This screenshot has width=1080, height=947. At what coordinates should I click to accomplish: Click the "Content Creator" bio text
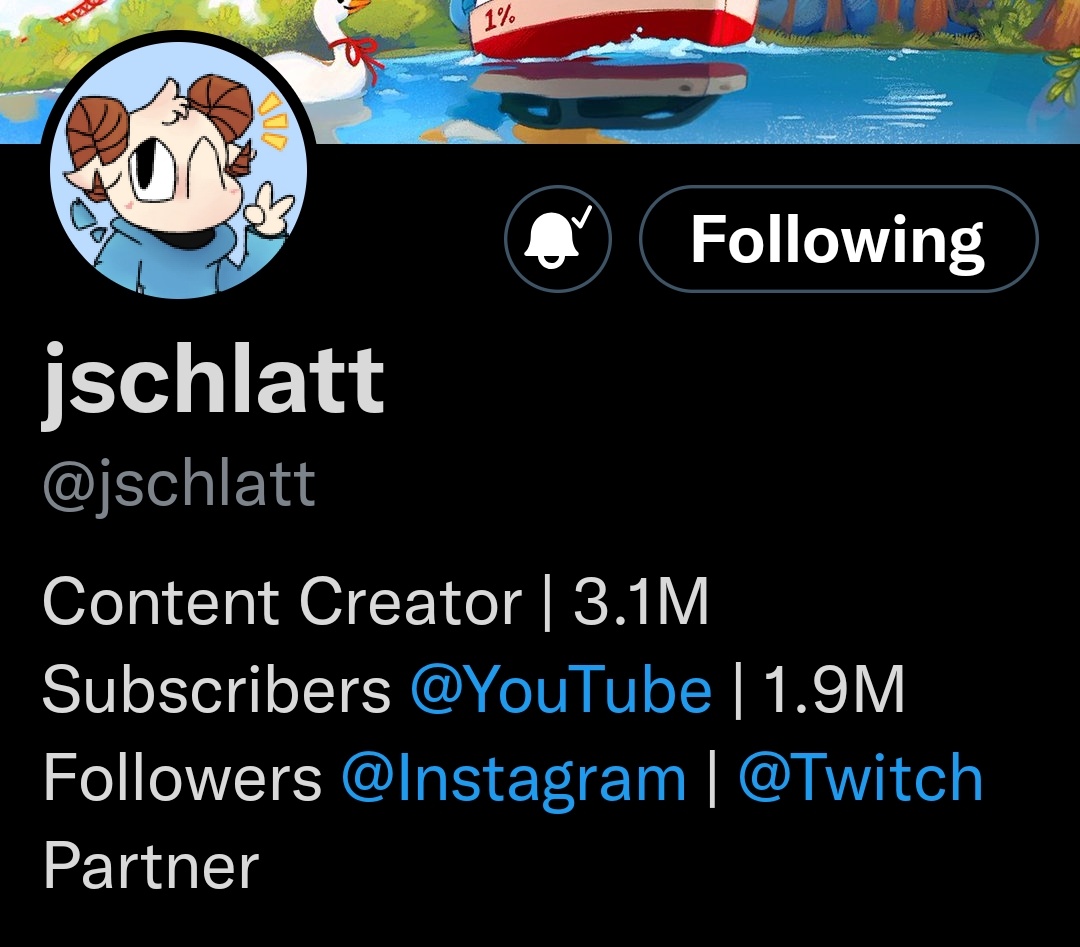coord(282,602)
